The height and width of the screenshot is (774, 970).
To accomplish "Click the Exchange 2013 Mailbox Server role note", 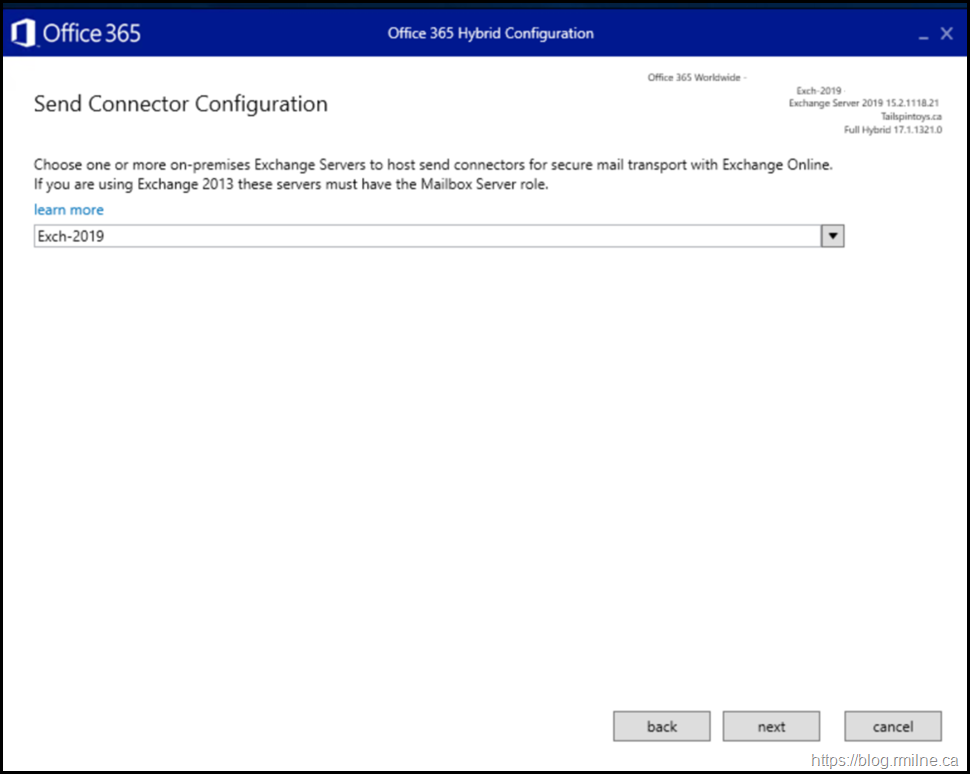I will pos(291,184).
